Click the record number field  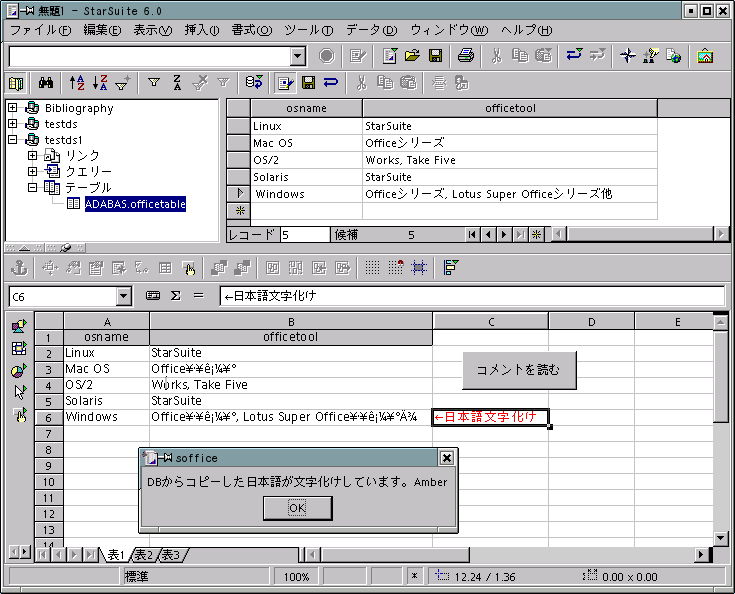305,234
